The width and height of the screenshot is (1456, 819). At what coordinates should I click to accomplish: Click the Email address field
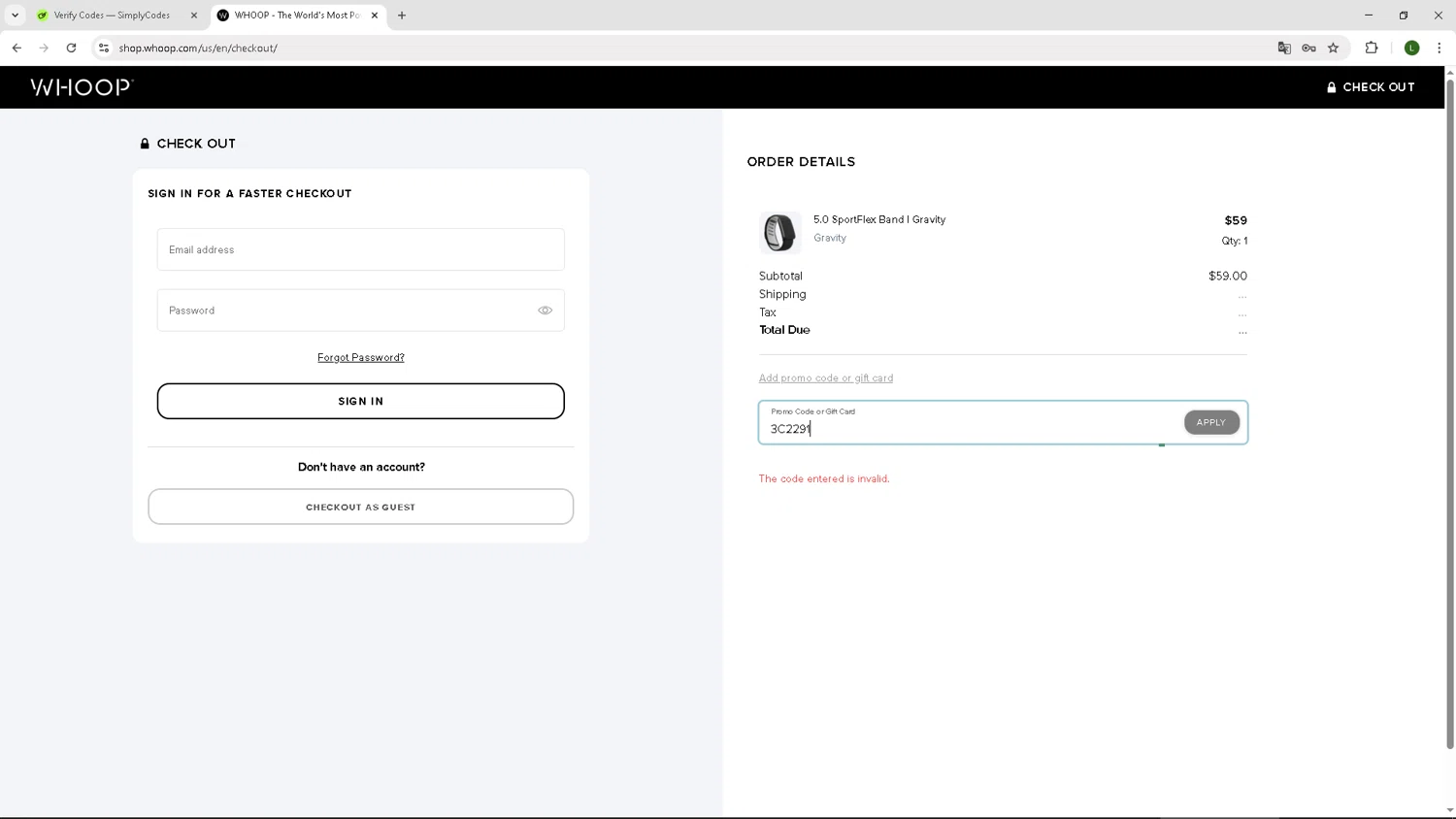pos(361,249)
